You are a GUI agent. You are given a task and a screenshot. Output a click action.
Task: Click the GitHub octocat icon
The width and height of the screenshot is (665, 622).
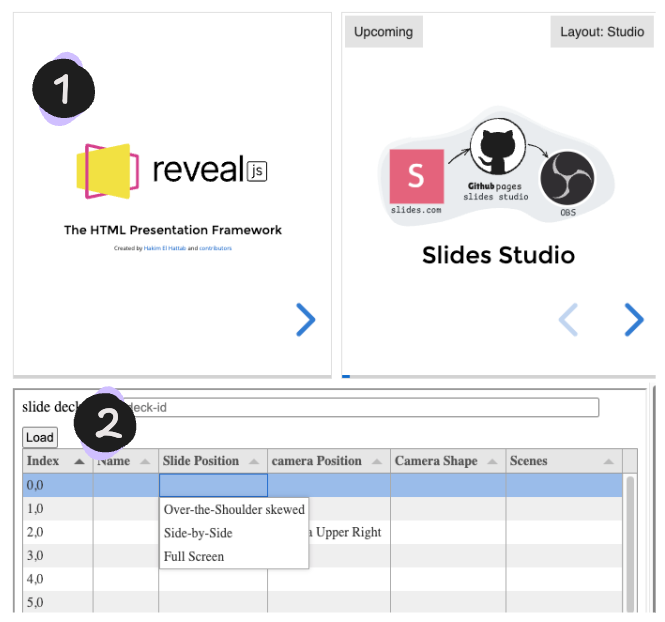tap(498, 147)
